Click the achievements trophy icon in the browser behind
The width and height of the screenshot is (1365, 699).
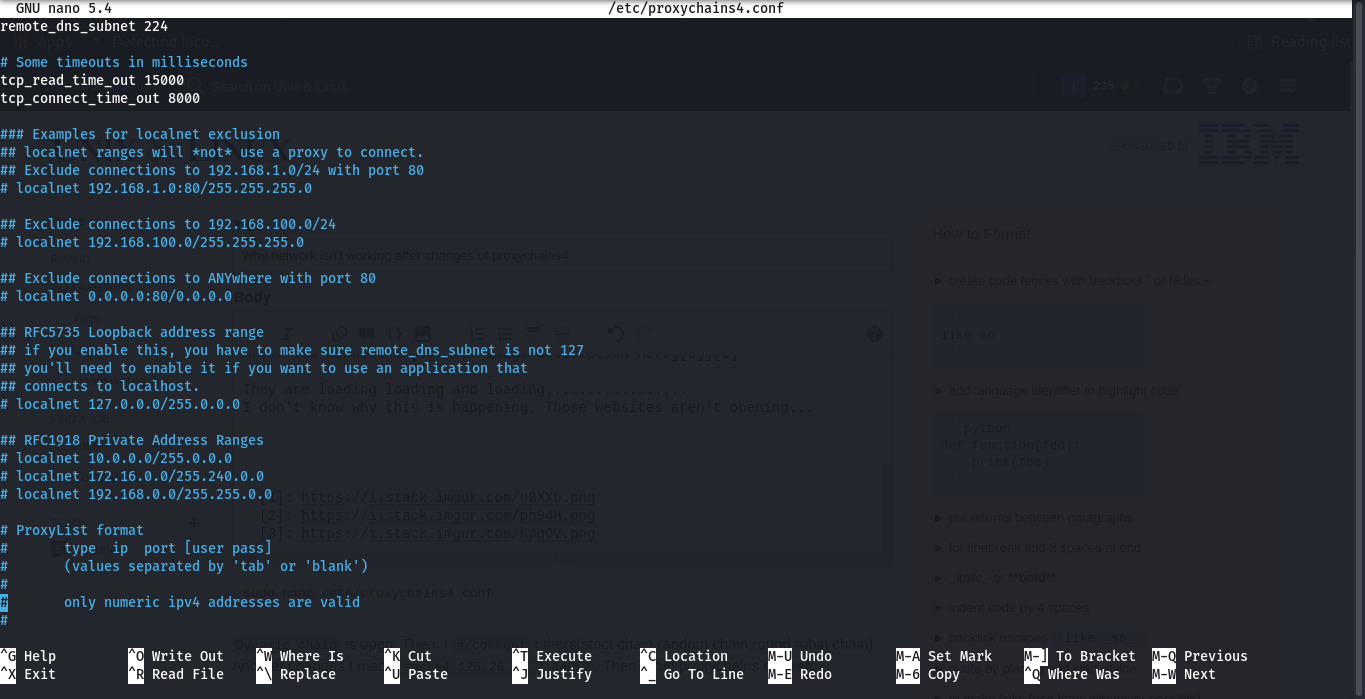click(1212, 86)
